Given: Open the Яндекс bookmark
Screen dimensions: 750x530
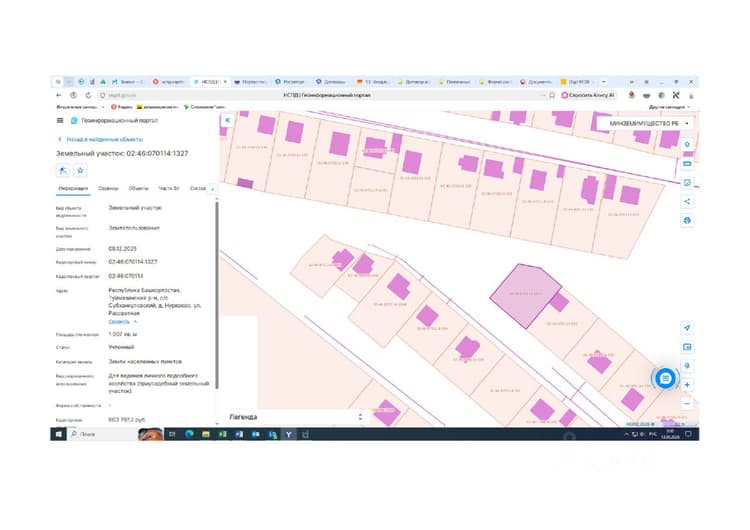Looking at the screenshot, I should click(x=121, y=107).
